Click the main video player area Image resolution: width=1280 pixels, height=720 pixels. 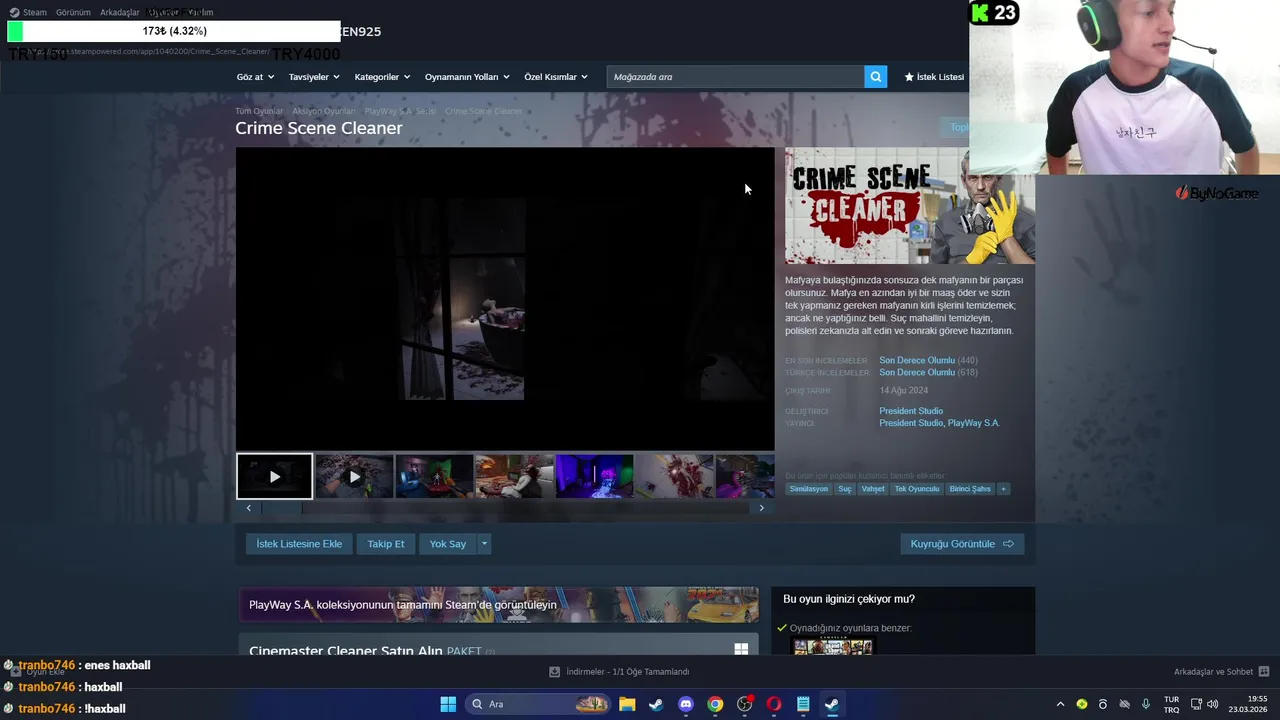[505, 299]
